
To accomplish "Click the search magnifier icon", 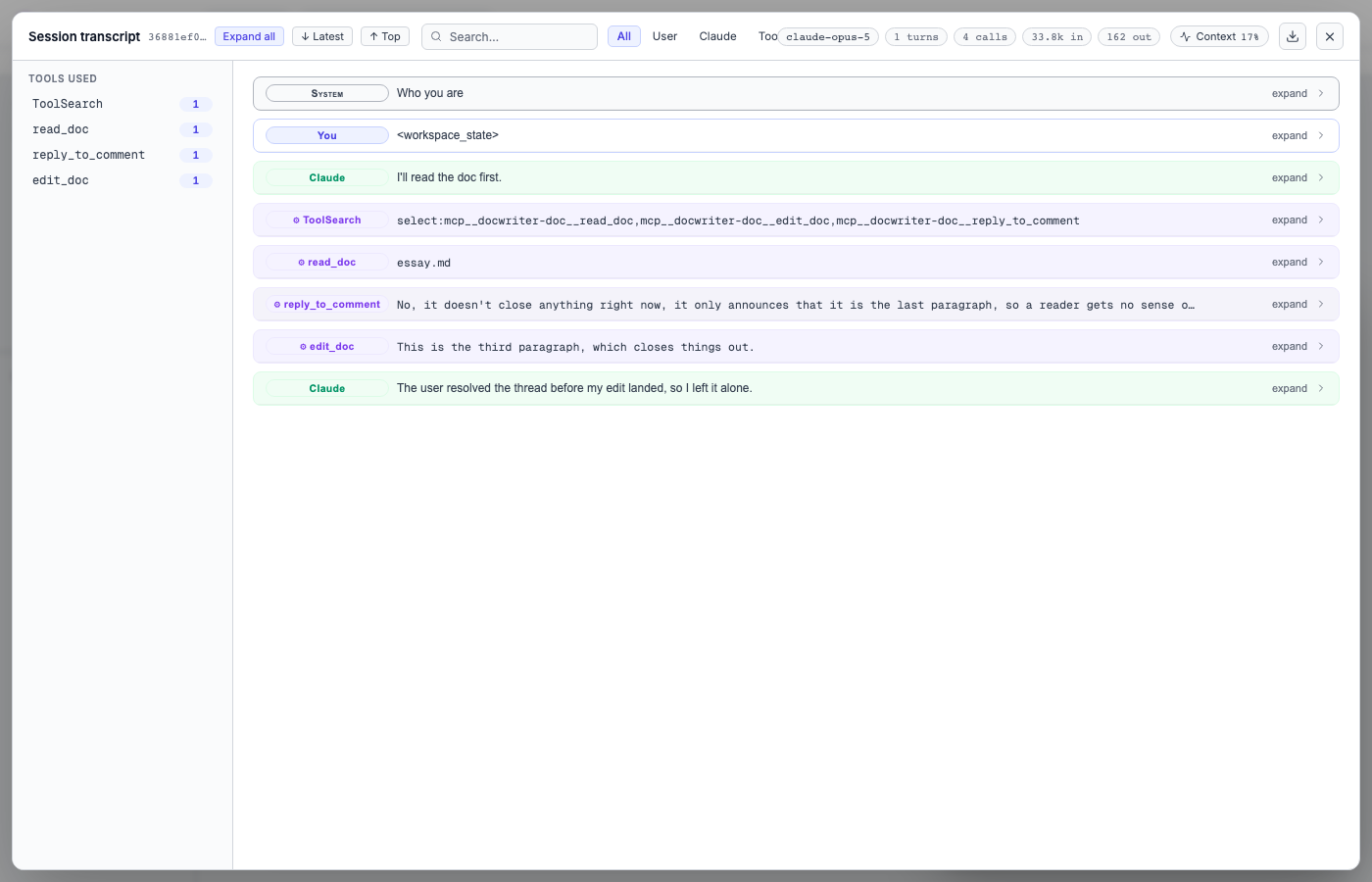I will (436, 36).
